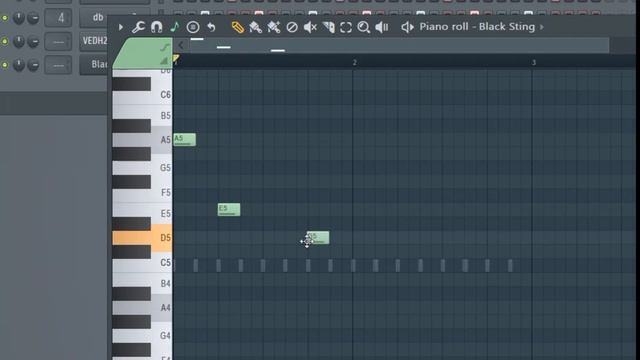Play the G5 piano key
This screenshot has height=360, width=640.
click(x=142, y=168)
